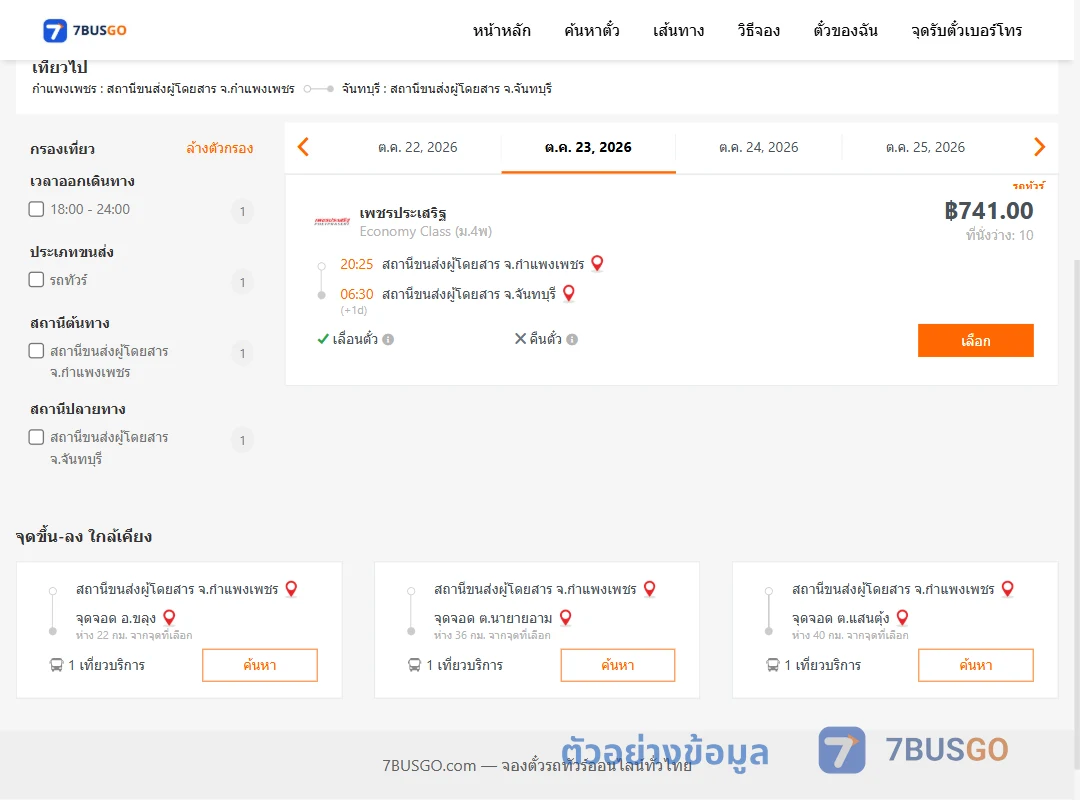Click ที่นั่งว่าง: 10 seats text
The width and height of the screenshot is (1080, 800).
[x=999, y=235]
